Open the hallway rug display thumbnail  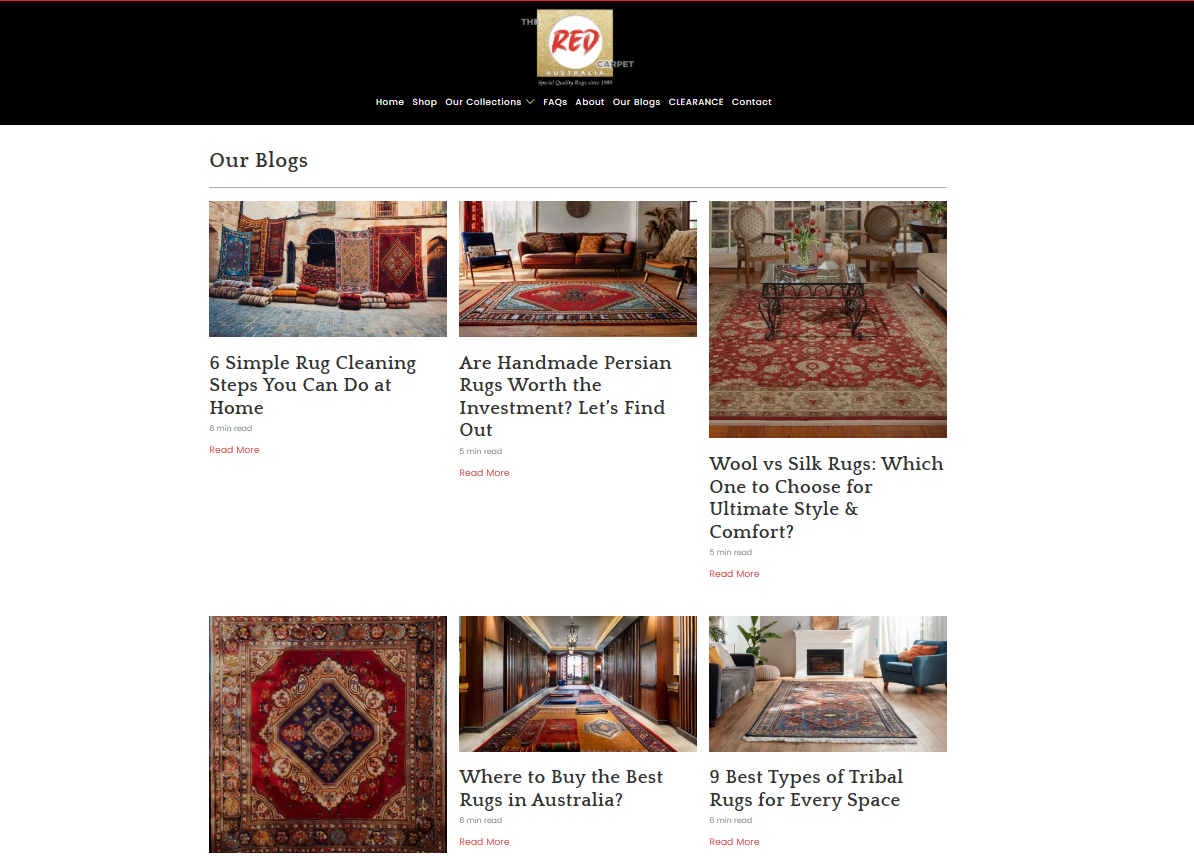(578, 684)
